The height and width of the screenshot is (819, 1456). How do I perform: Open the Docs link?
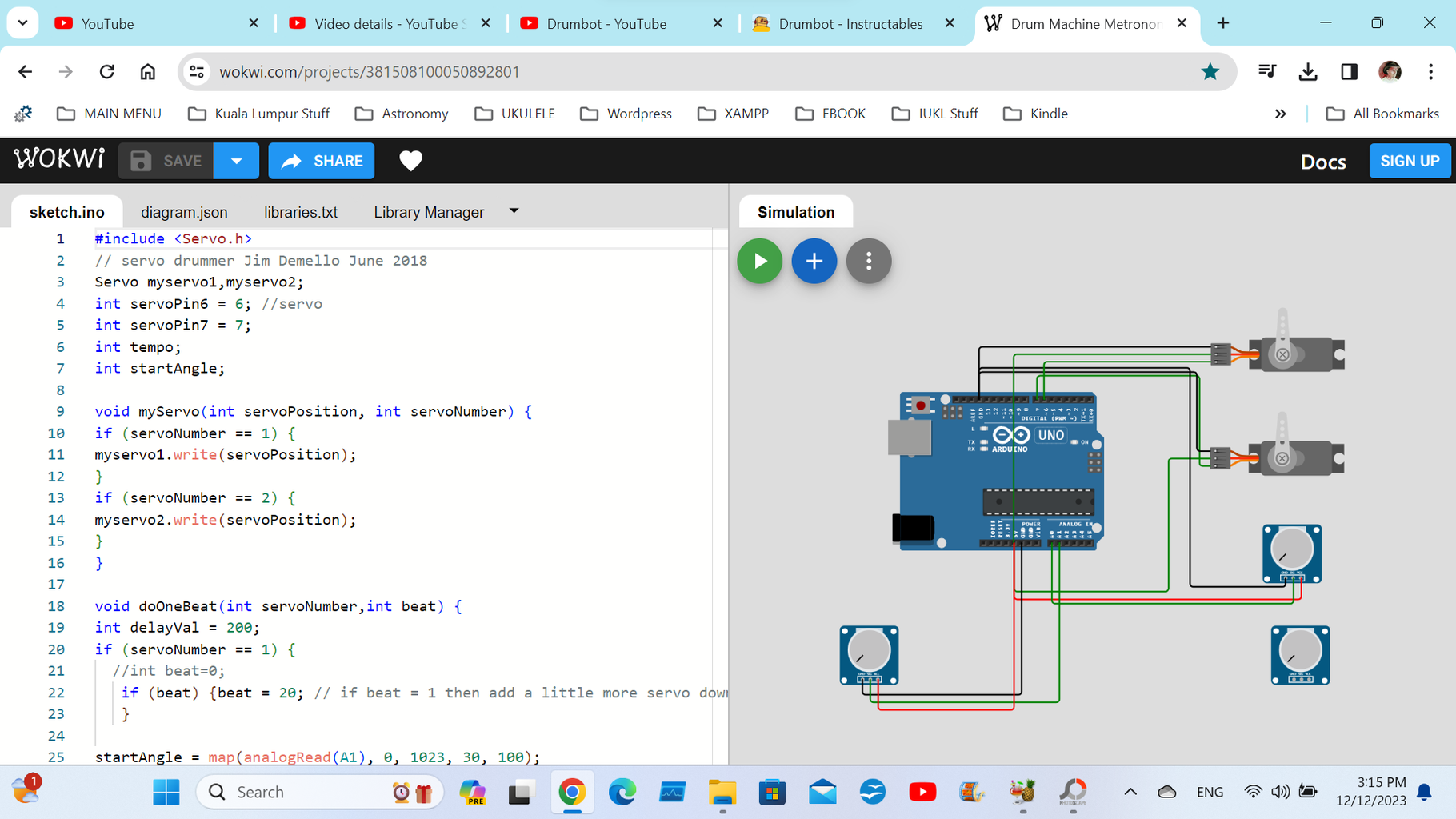pos(1323,162)
